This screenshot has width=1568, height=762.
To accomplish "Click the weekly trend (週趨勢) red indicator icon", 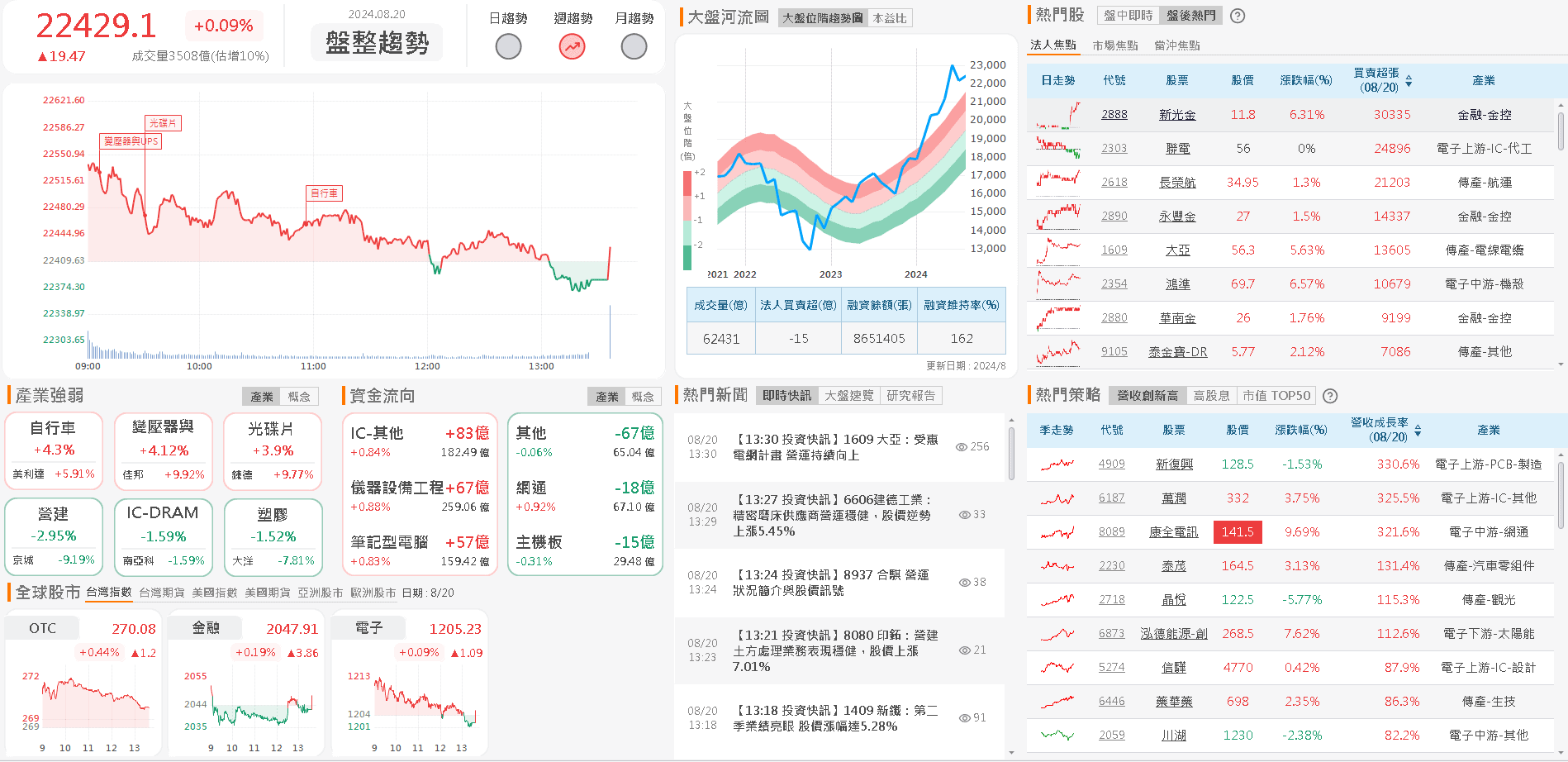I will pos(572,47).
